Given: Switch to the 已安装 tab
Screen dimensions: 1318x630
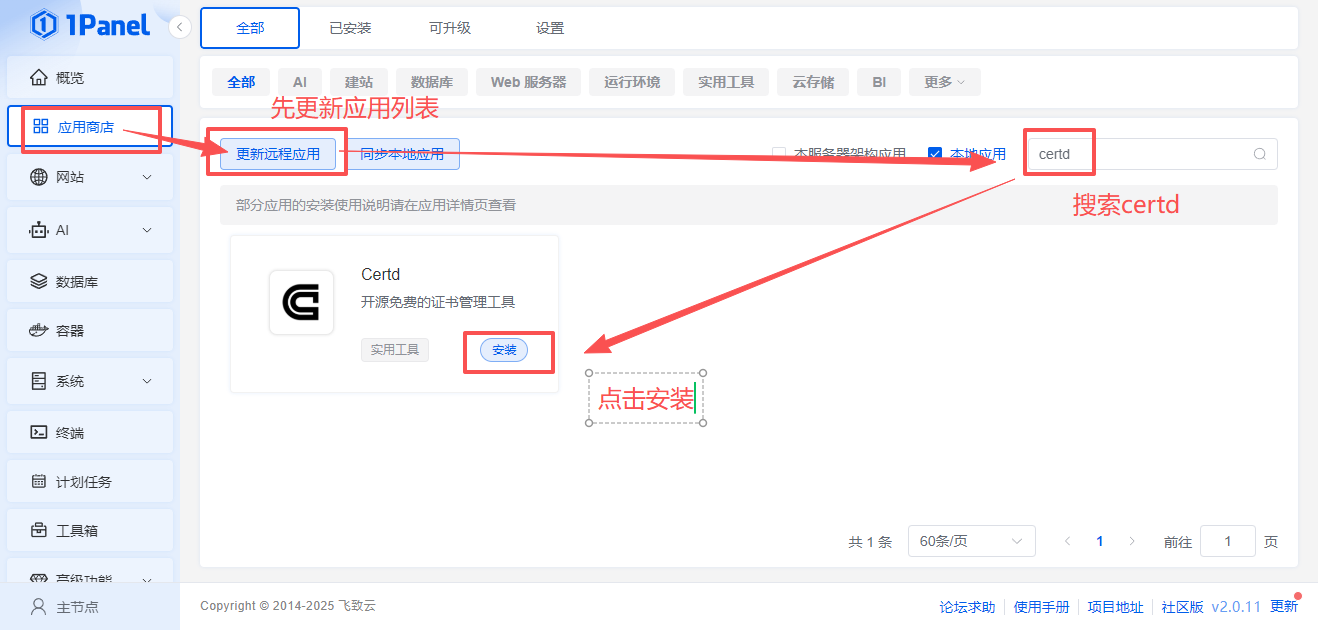Looking at the screenshot, I should click(x=350, y=28).
